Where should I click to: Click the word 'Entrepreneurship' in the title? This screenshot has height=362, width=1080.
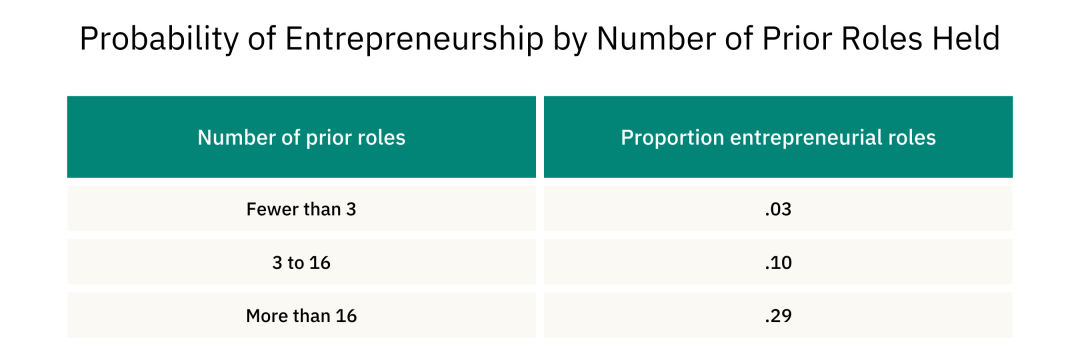click(413, 41)
